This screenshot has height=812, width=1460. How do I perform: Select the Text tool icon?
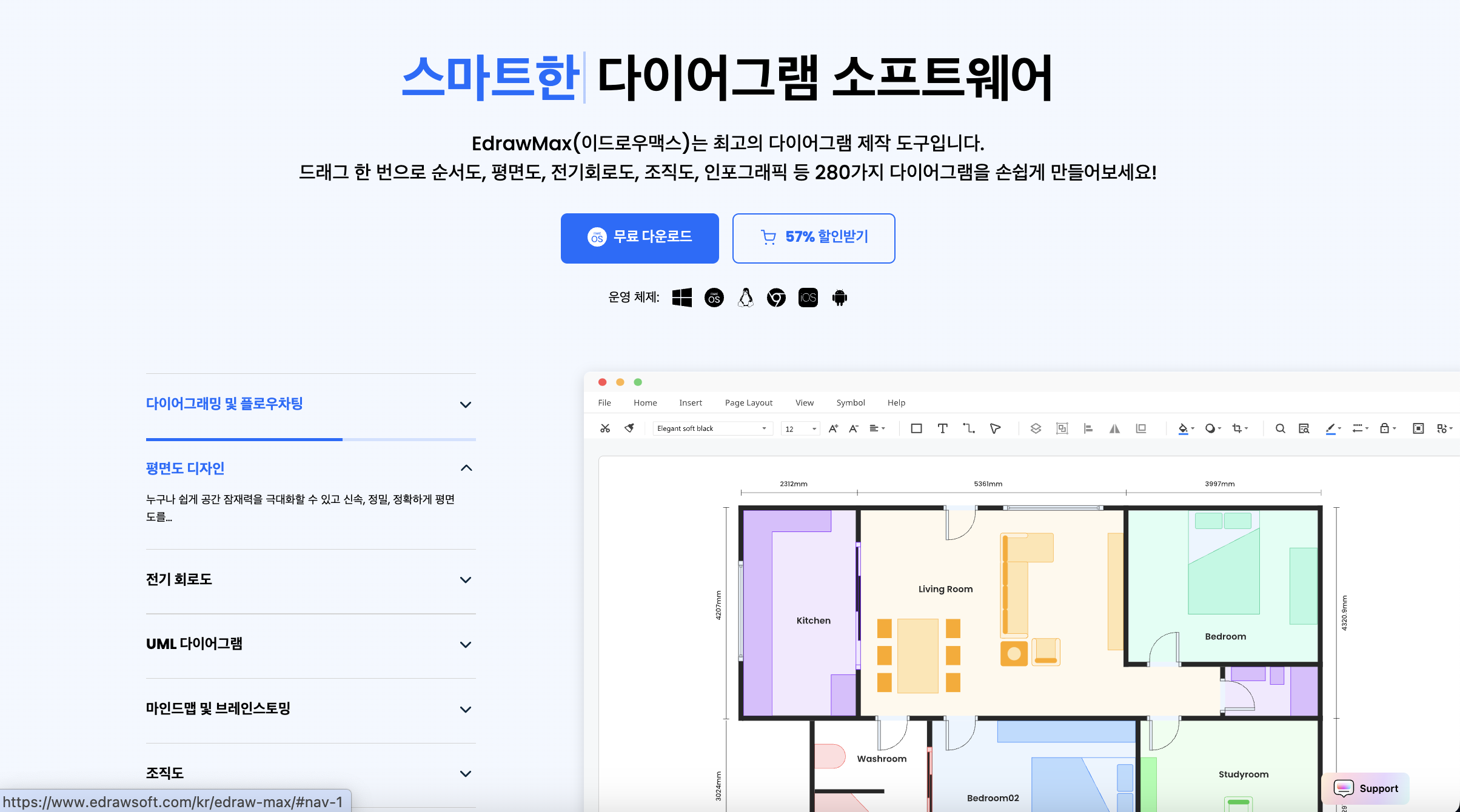(x=942, y=428)
